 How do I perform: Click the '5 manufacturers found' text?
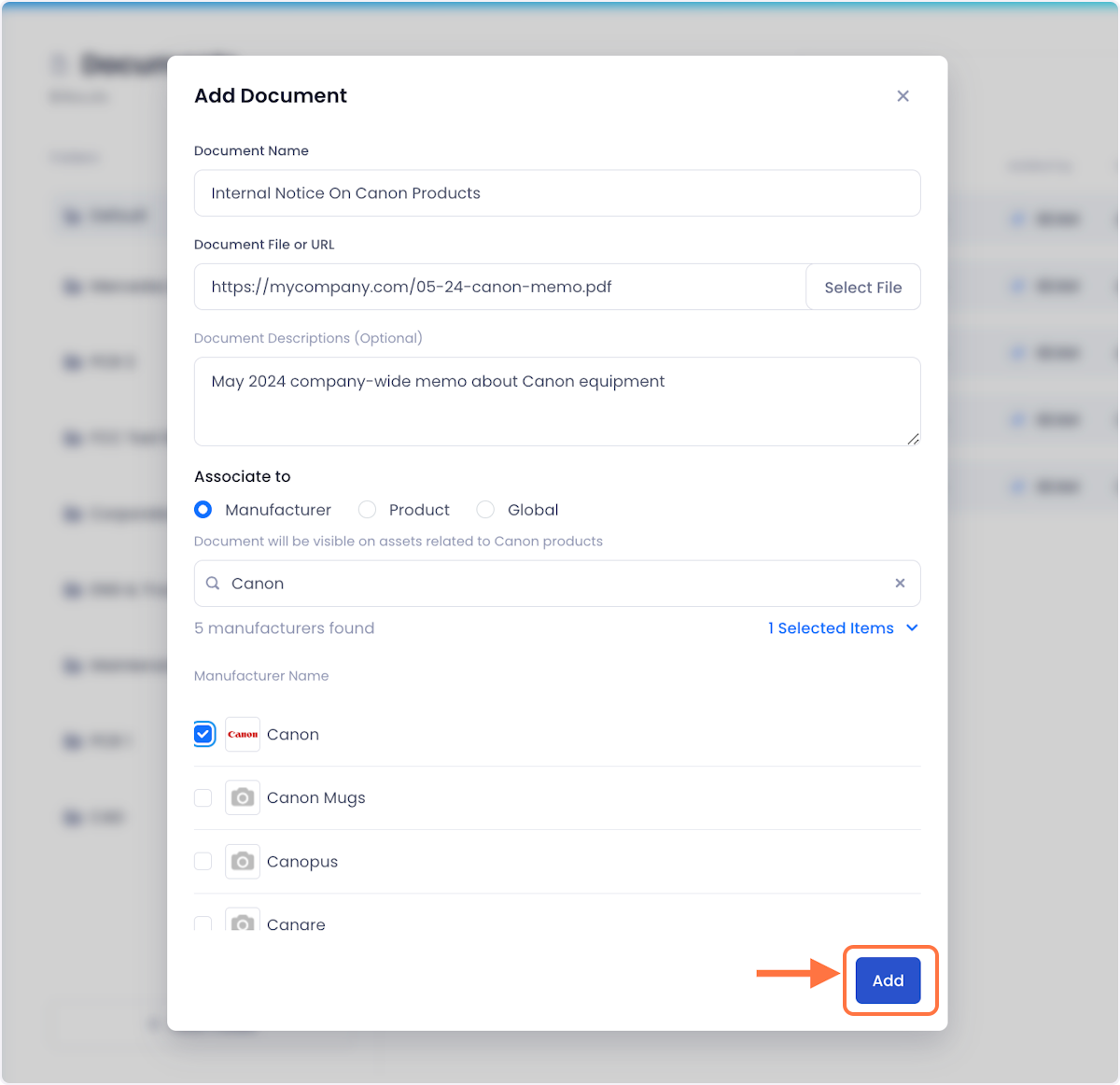[x=284, y=628]
